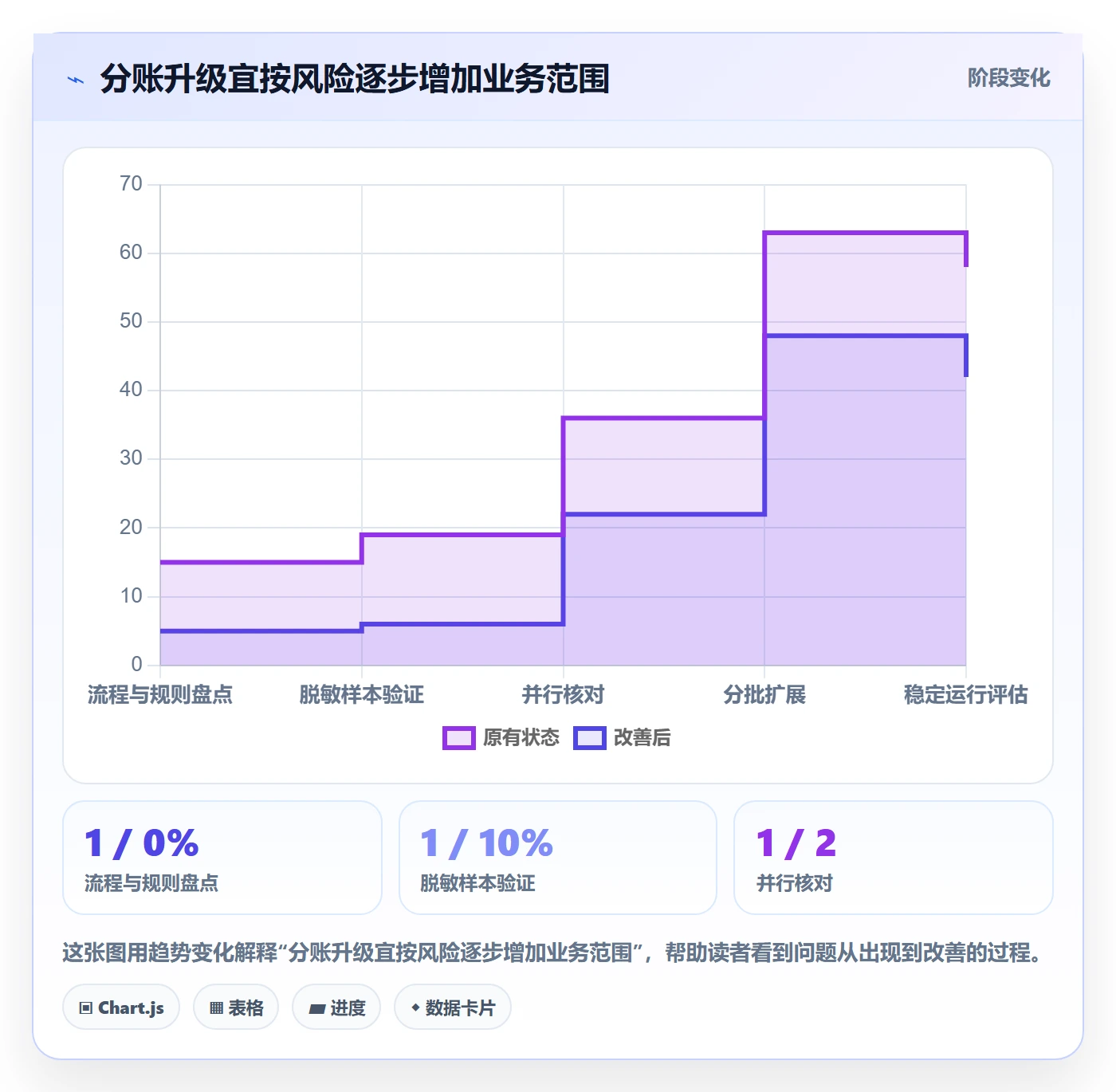Click the diamond icon in the 数据卡片 chip
The height and width of the screenshot is (1092, 1116).
pyautogui.click(x=415, y=1008)
